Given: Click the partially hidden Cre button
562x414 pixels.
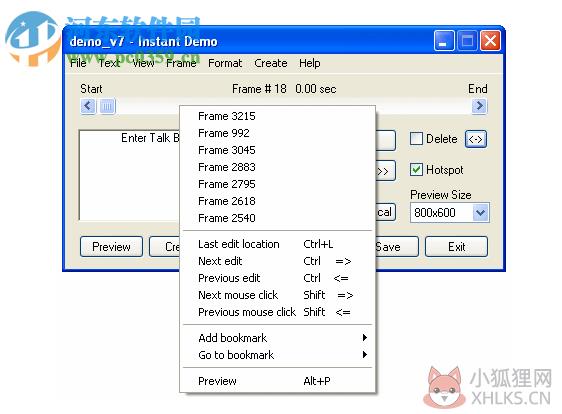Looking at the screenshot, I should (165, 247).
